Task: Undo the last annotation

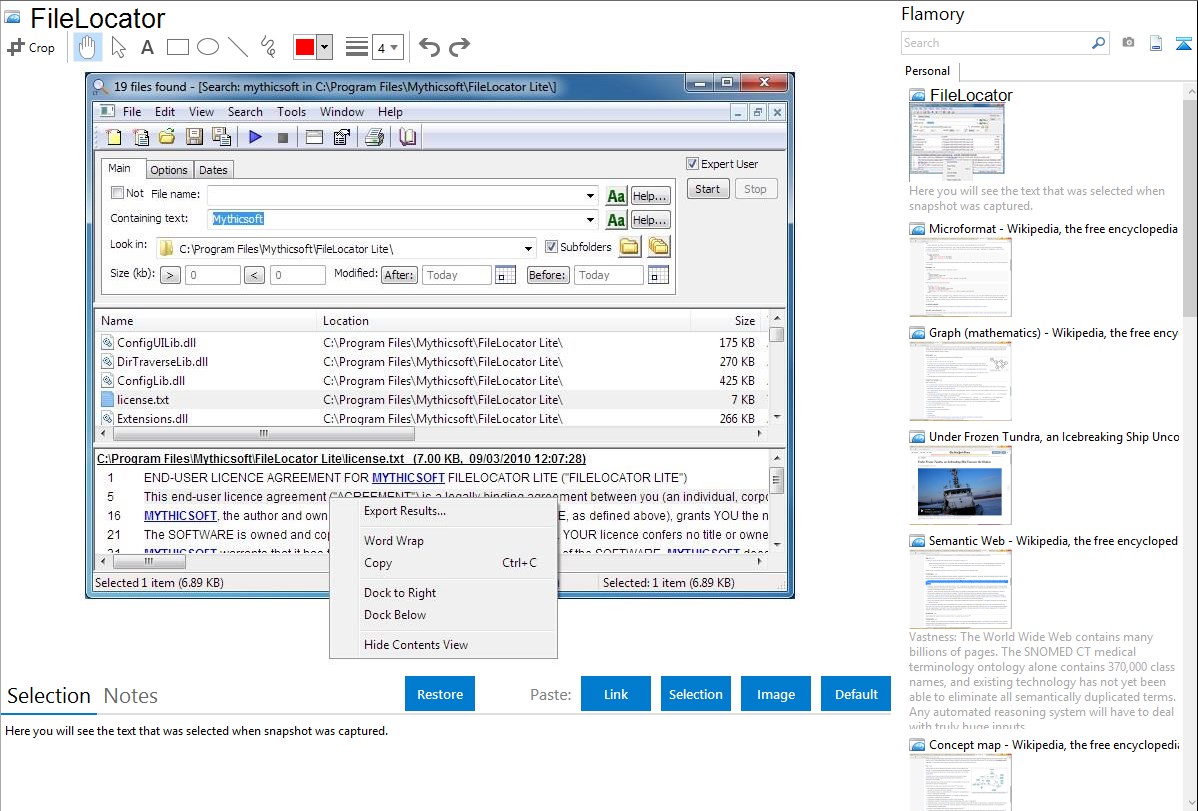Action: (x=429, y=47)
